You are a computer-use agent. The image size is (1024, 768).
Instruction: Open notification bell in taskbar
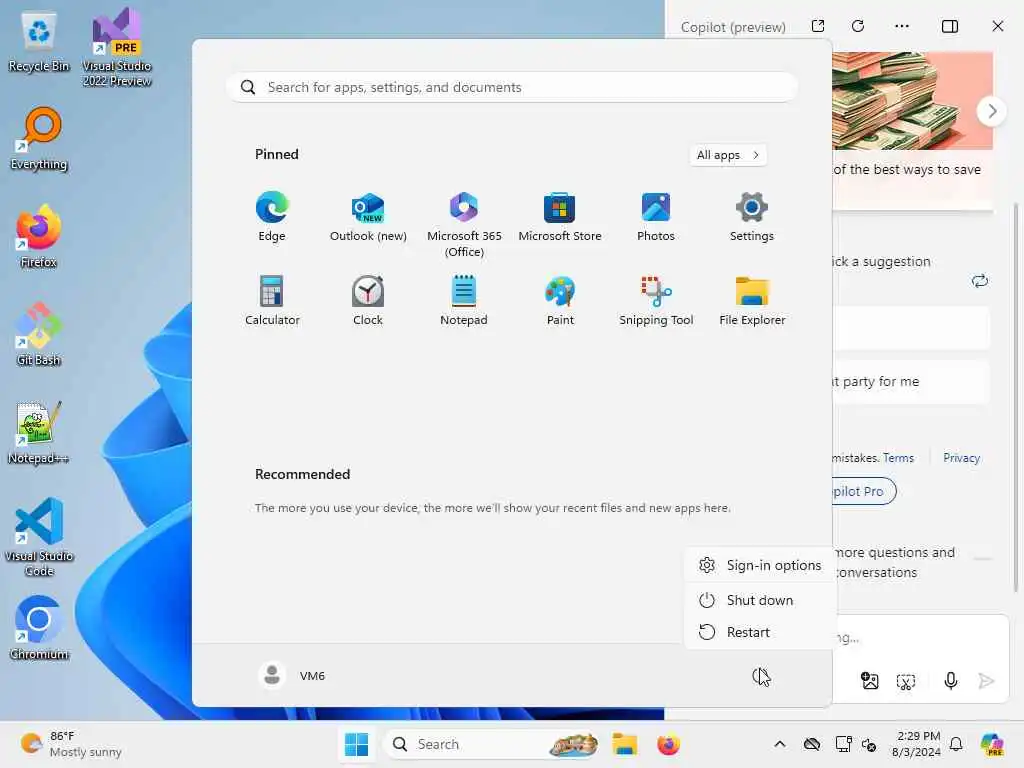point(956,744)
